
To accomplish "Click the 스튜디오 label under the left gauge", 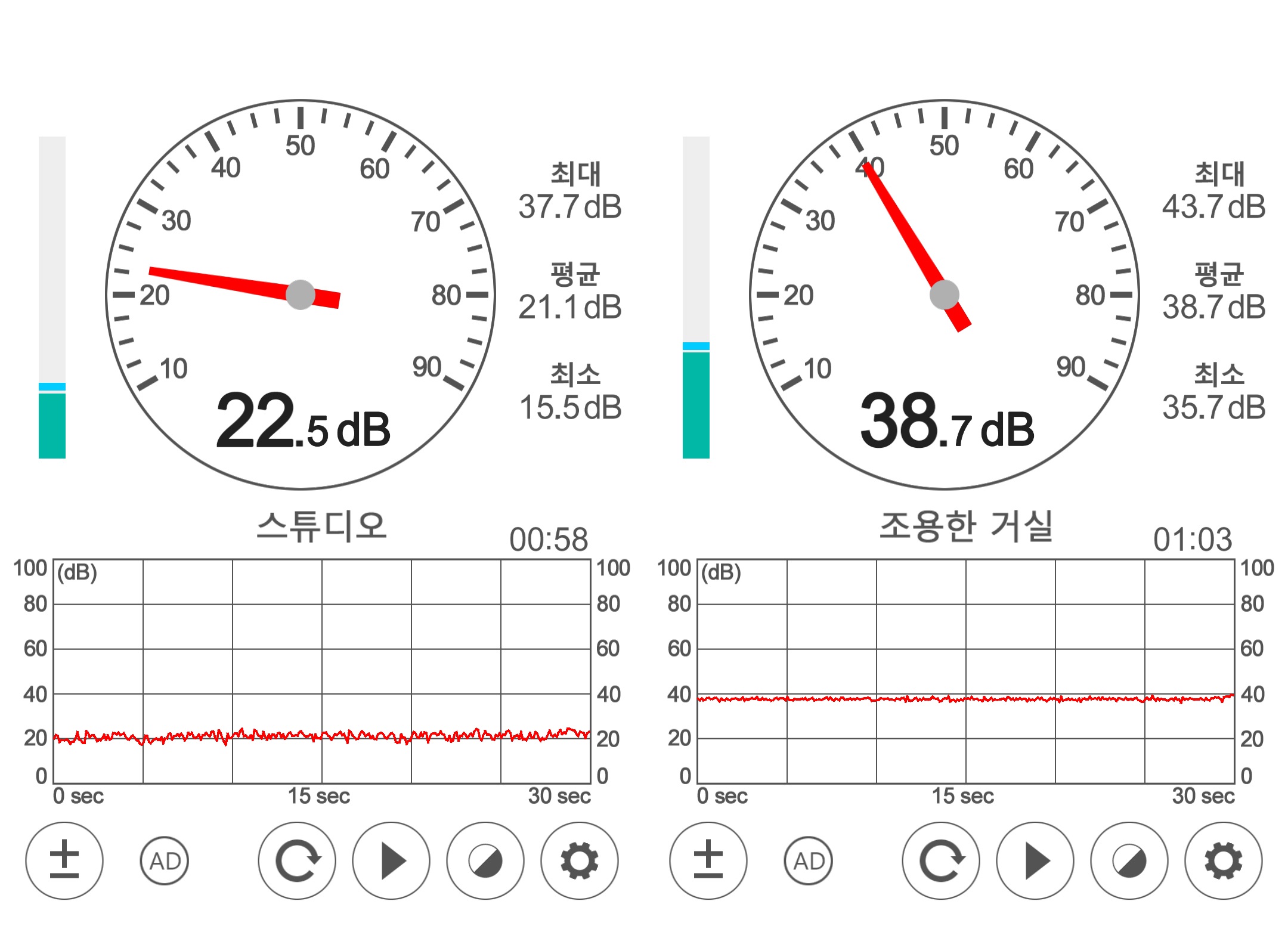I will tap(322, 526).
